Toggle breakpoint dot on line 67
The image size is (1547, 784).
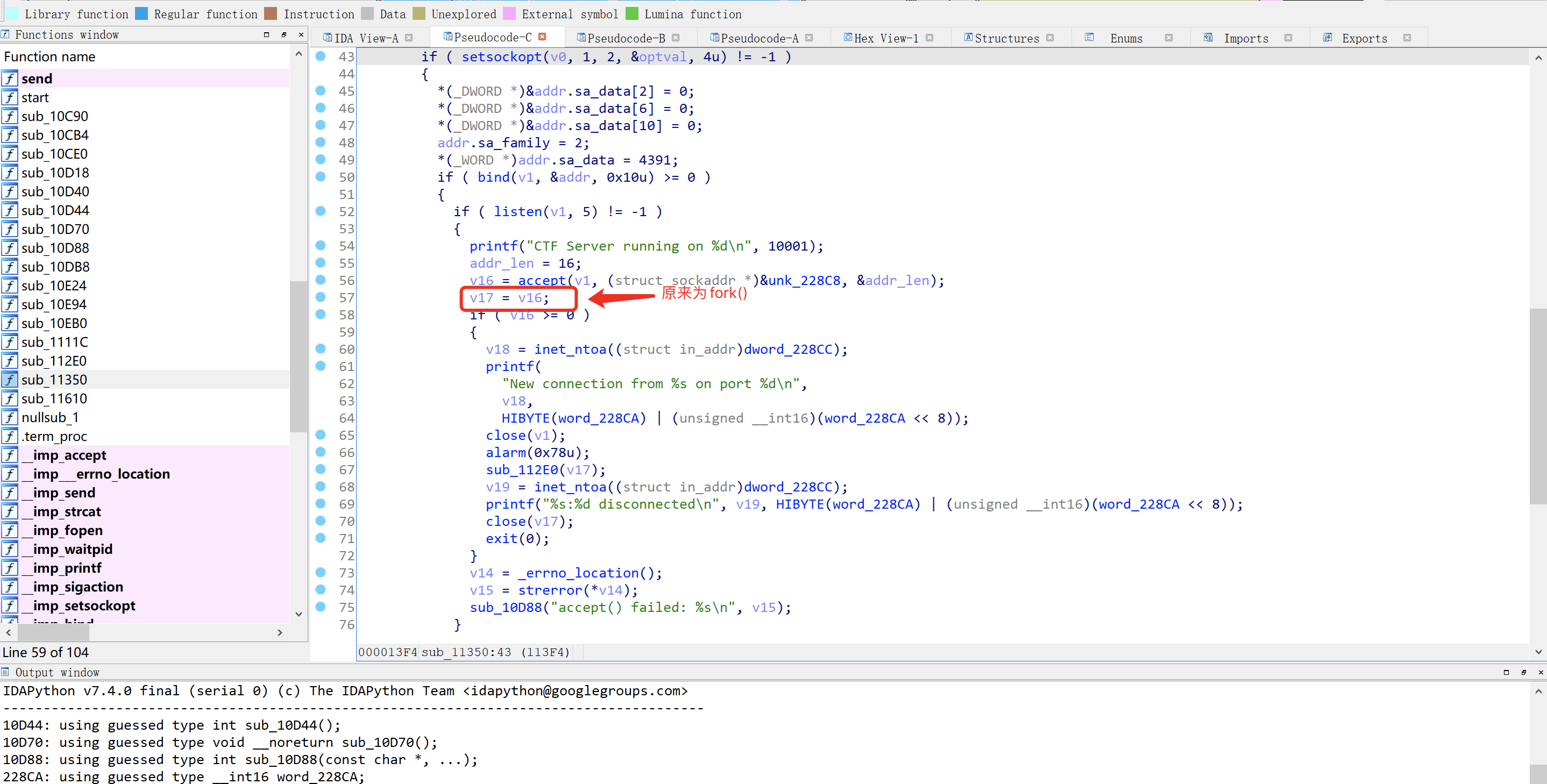pyautogui.click(x=321, y=469)
